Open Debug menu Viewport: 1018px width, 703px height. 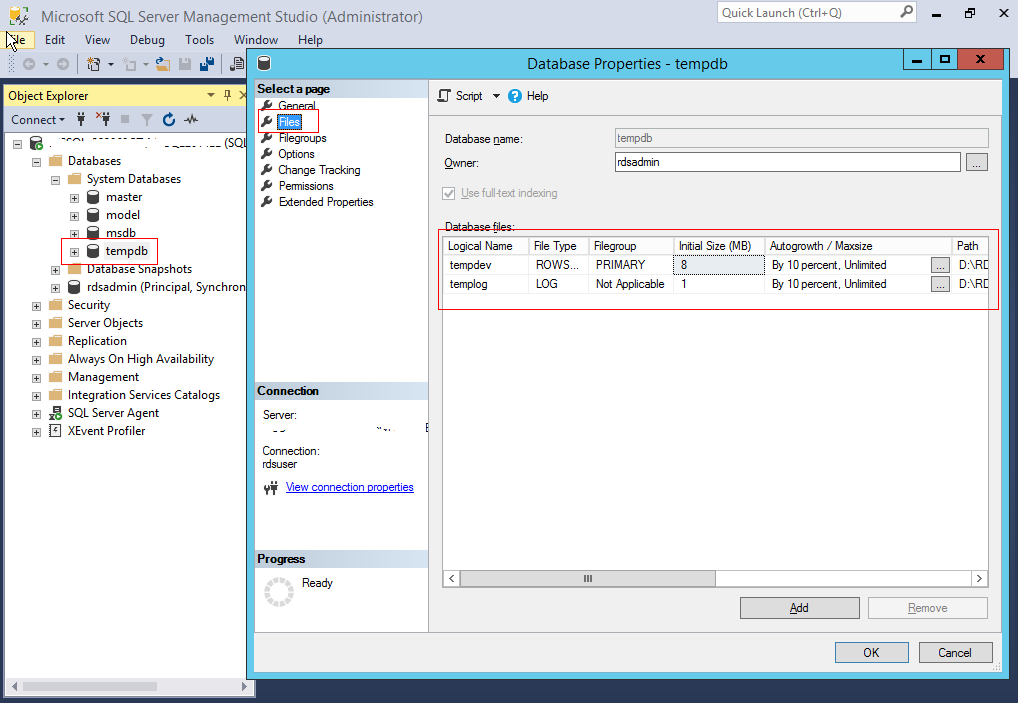147,40
